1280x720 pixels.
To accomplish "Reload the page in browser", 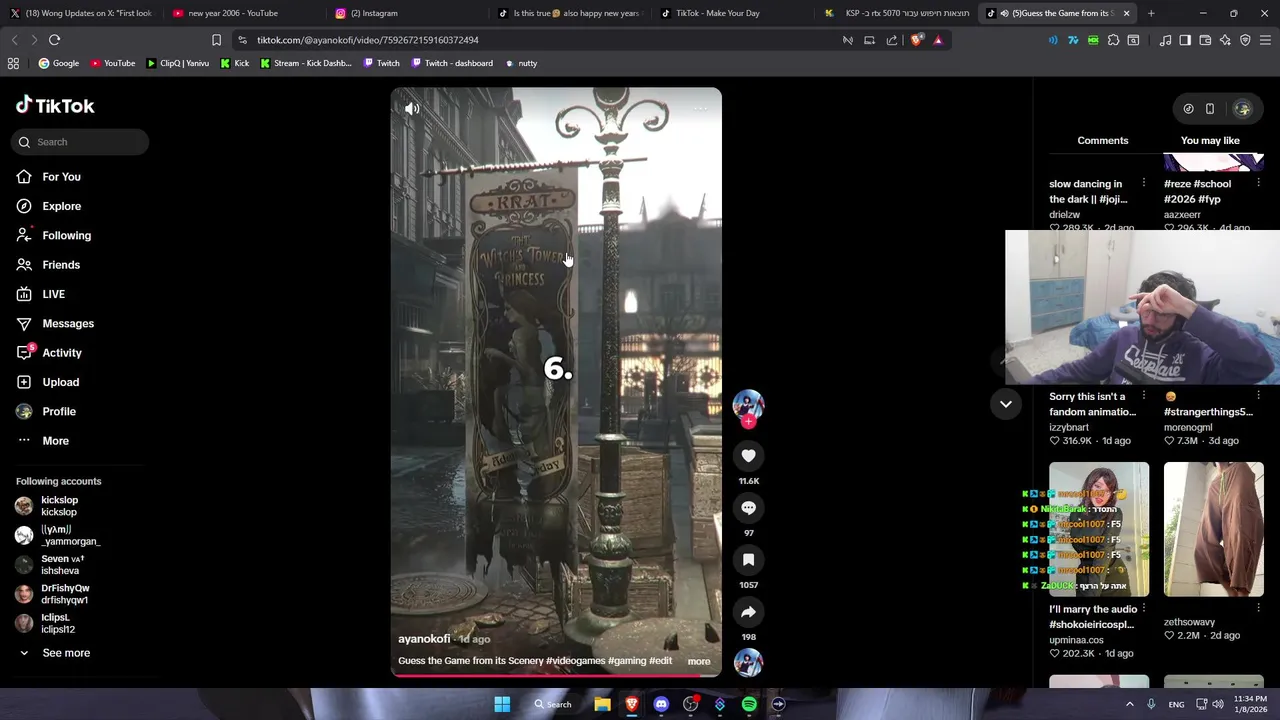I will [x=54, y=40].
